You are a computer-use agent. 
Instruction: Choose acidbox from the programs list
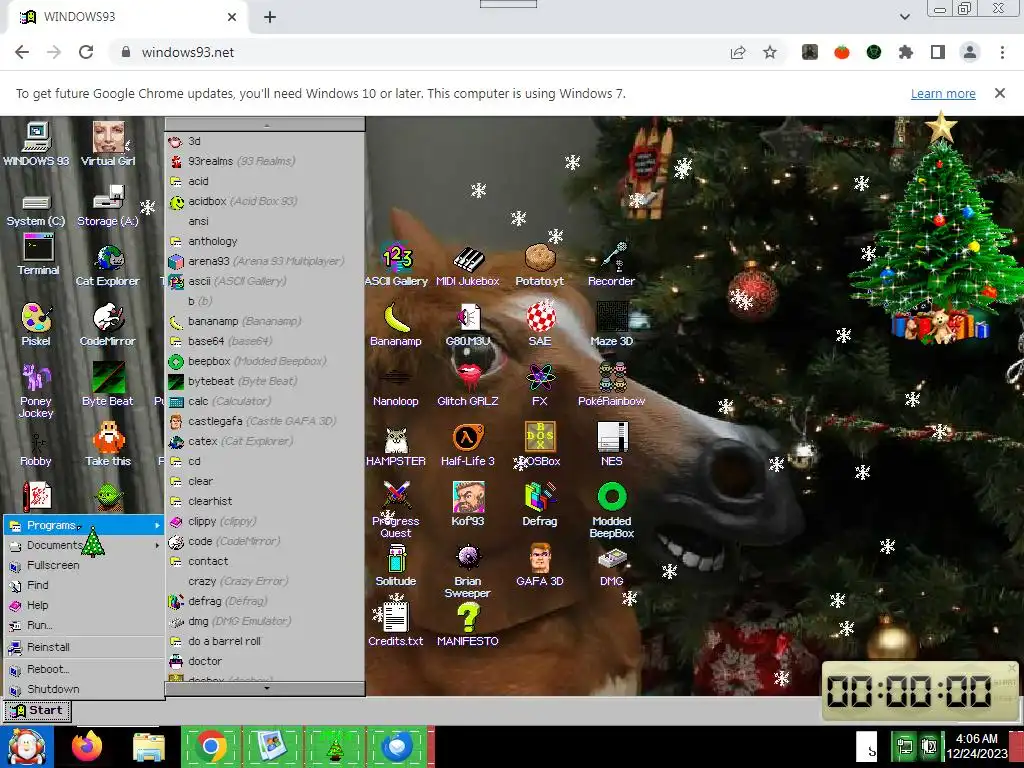click(x=265, y=201)
